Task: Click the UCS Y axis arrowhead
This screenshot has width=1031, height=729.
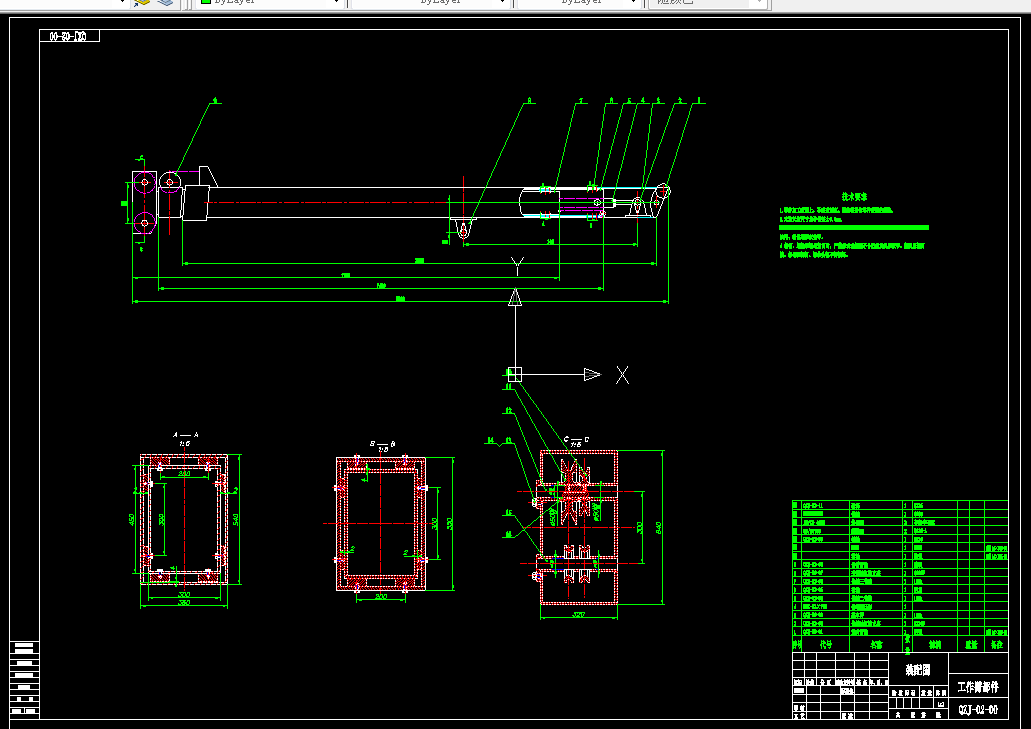Action: click(x=516, y=298)
